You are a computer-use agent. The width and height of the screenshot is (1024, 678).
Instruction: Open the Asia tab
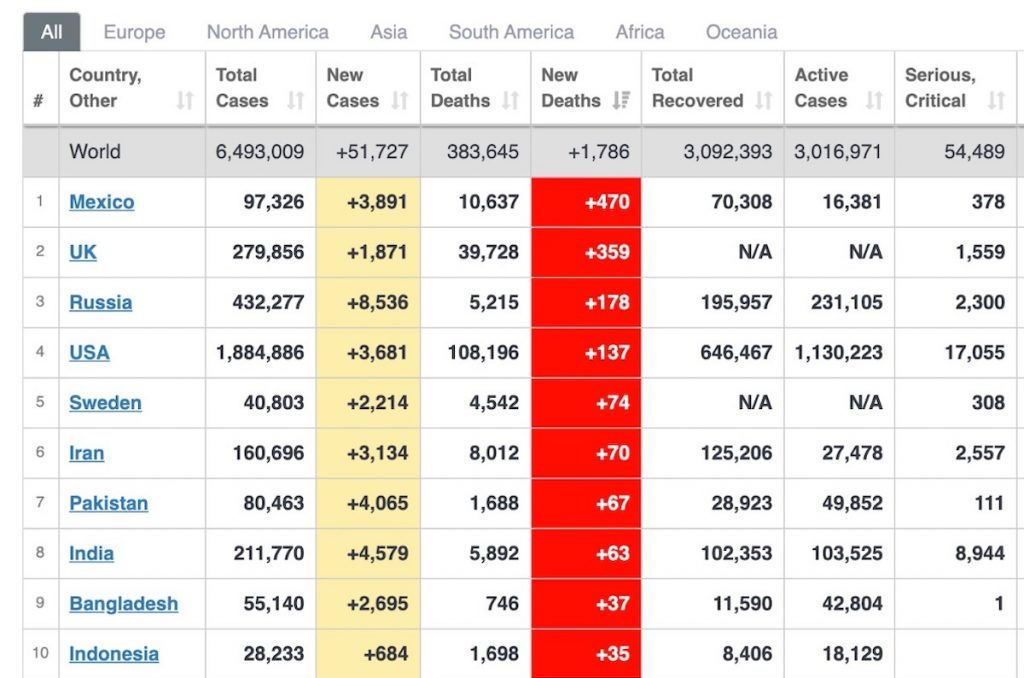click(389, 32)
